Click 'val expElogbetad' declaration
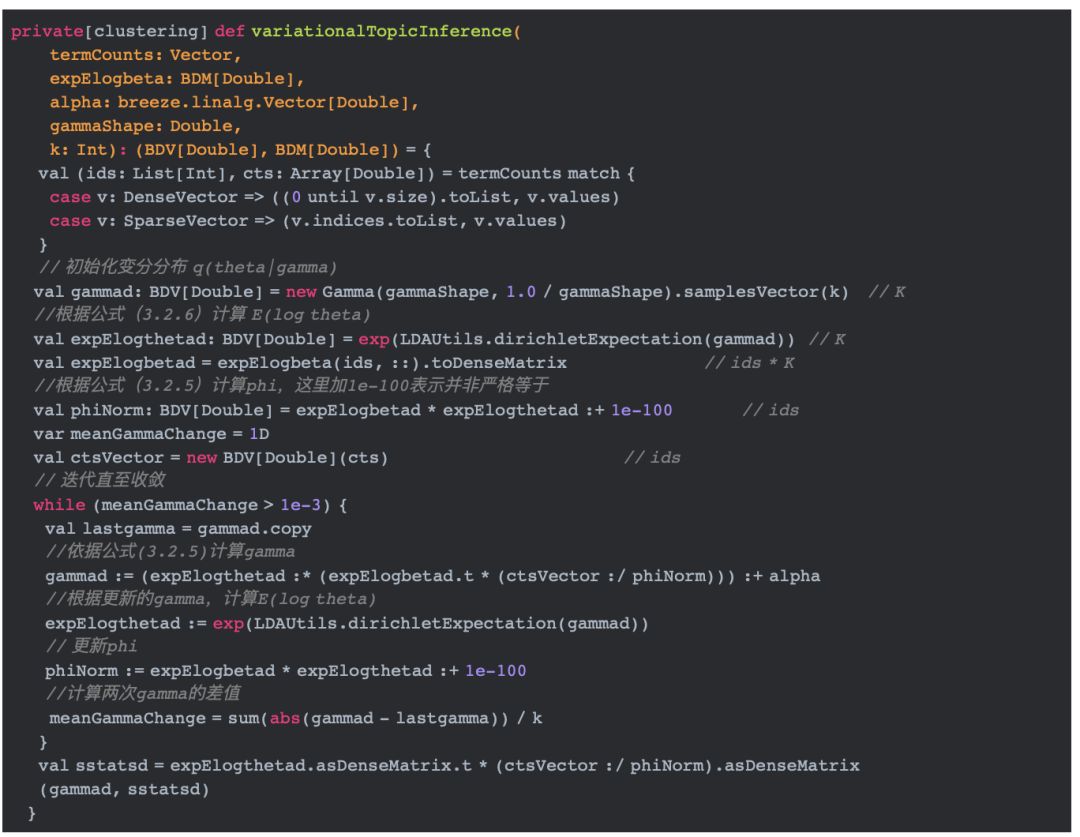Screen dimensions: 1080x837 pos(114,363)
